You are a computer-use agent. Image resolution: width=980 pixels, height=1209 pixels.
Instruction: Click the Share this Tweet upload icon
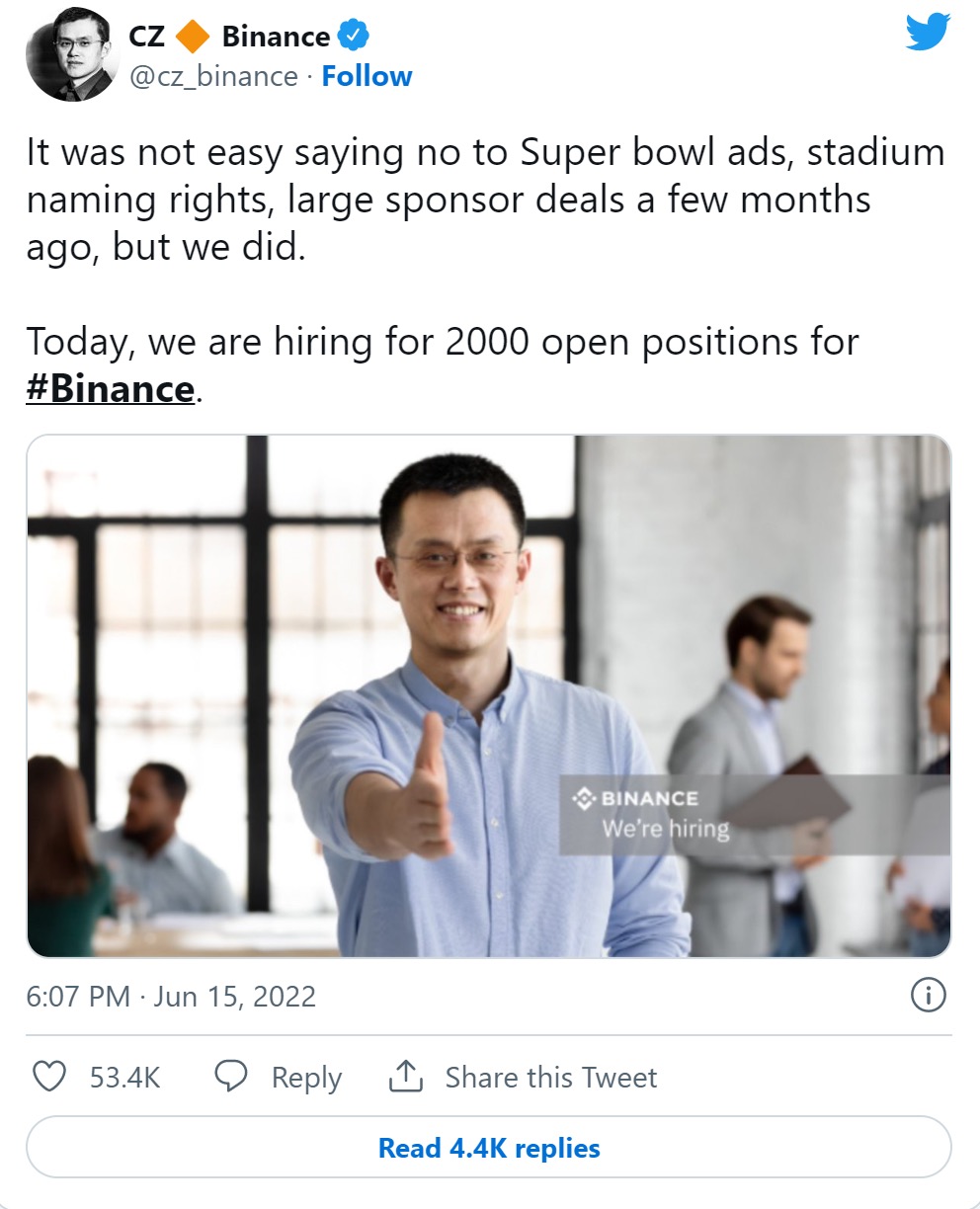(x=405, y=1077)
